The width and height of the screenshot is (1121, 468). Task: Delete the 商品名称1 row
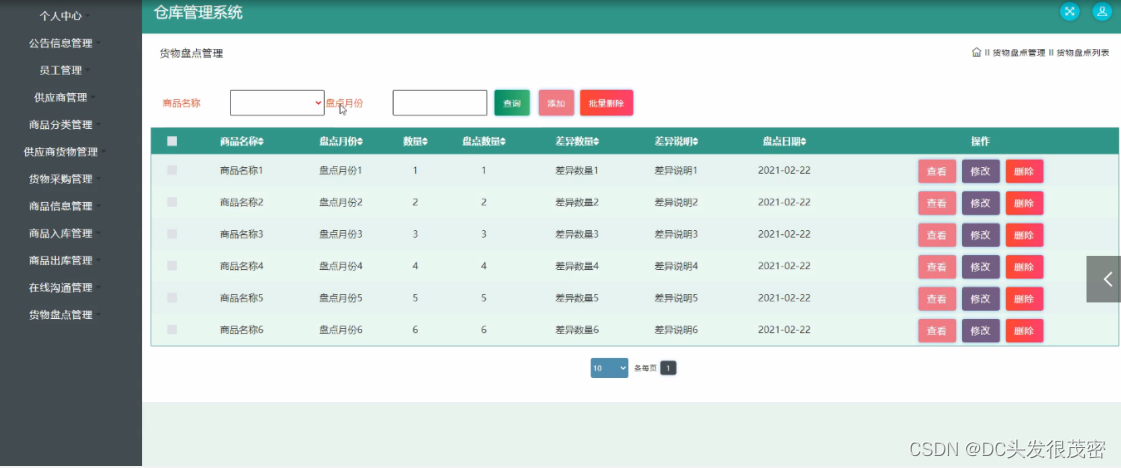coord(1024,171)
